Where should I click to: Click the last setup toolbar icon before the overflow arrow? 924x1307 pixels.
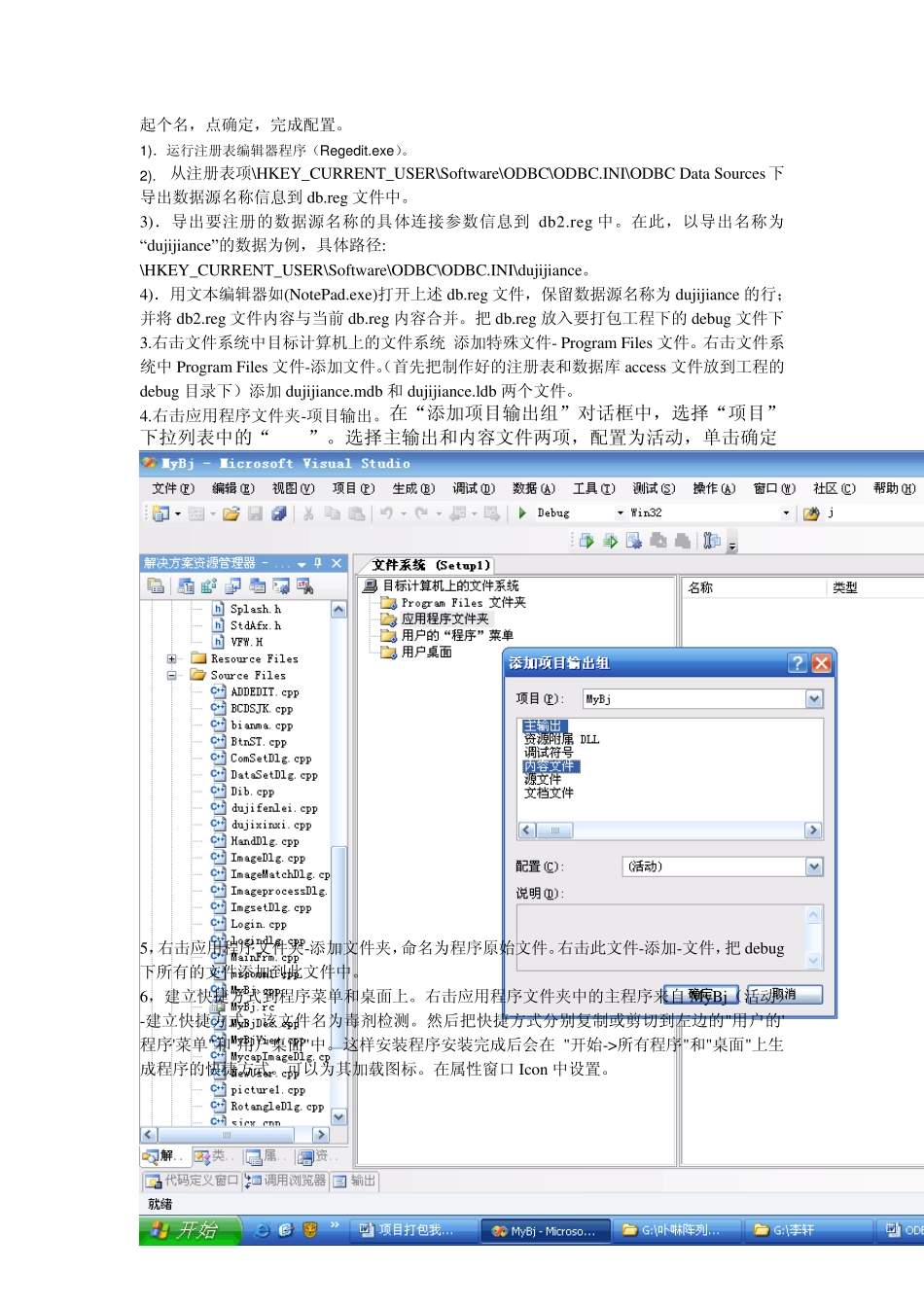click(712, 541)
